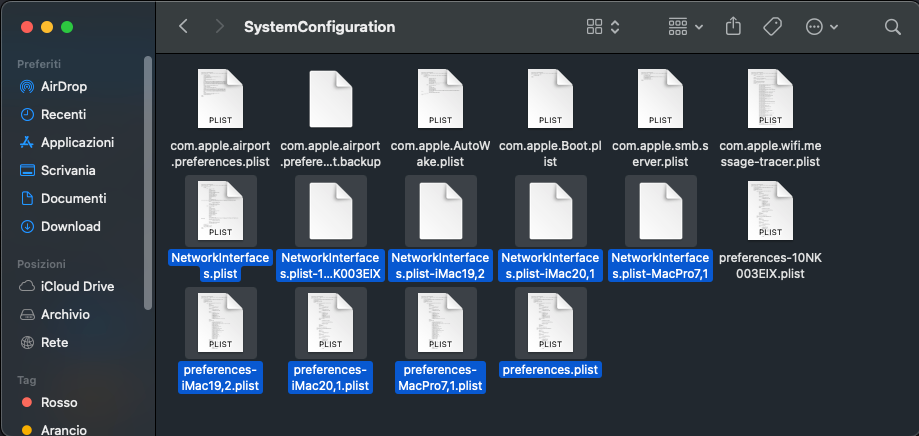The width and height of the screenshot is (919, 436).
Task: Click the preferences-10NK003EIX.plist filename label
Action: (x=770, y=265)
